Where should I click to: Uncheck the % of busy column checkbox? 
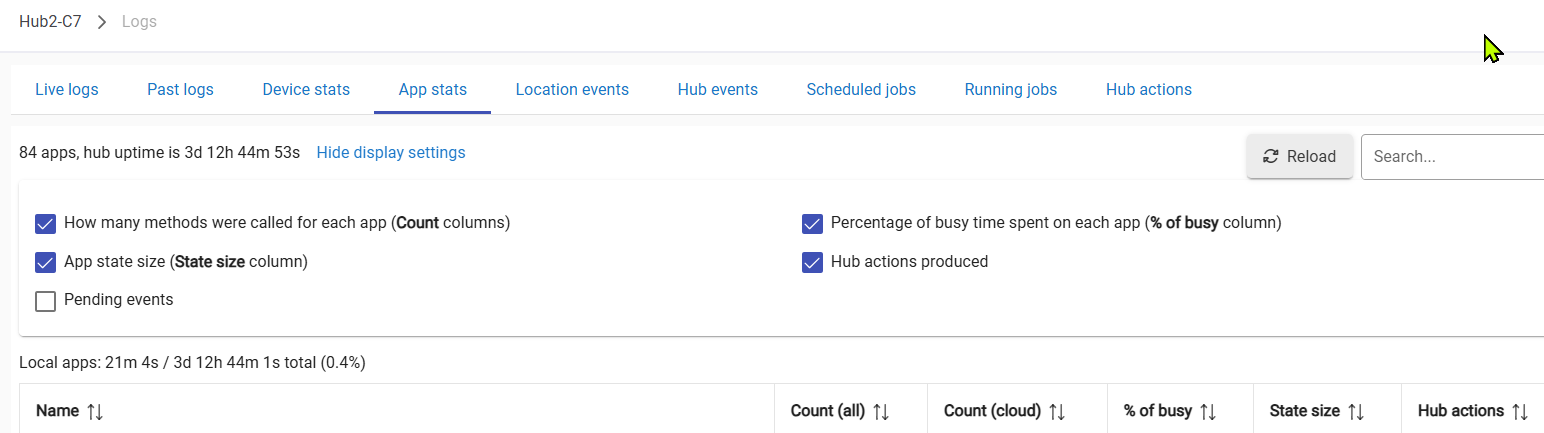(812, 223)
